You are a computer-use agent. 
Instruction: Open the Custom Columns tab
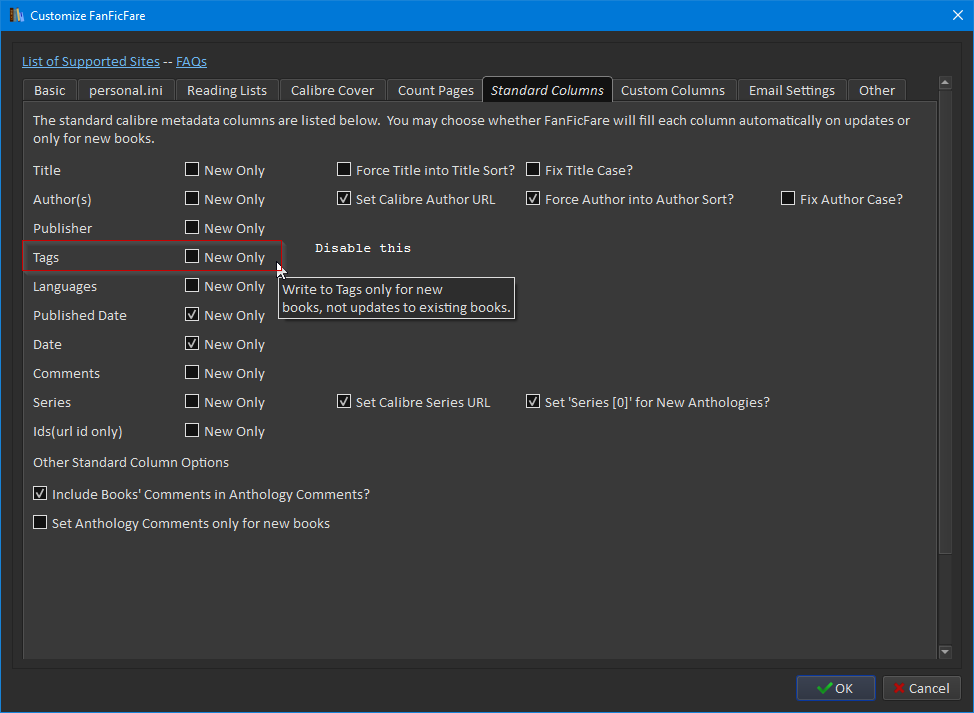tap(672, 90)
